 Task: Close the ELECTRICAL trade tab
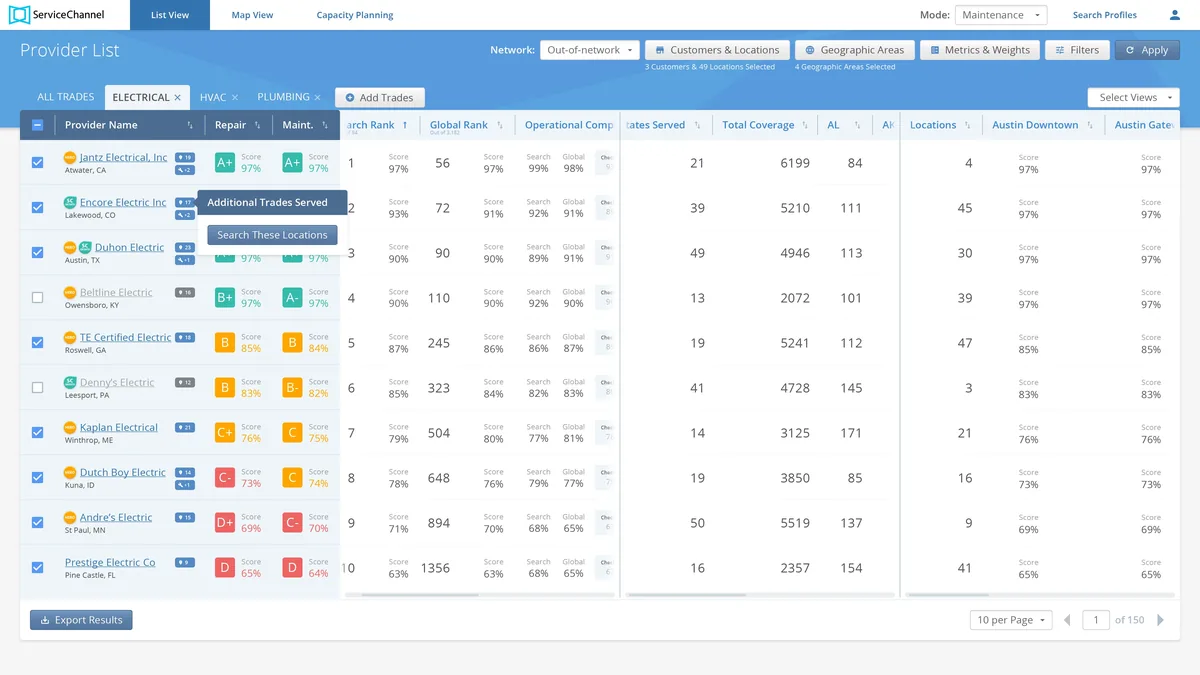point(178,98)
